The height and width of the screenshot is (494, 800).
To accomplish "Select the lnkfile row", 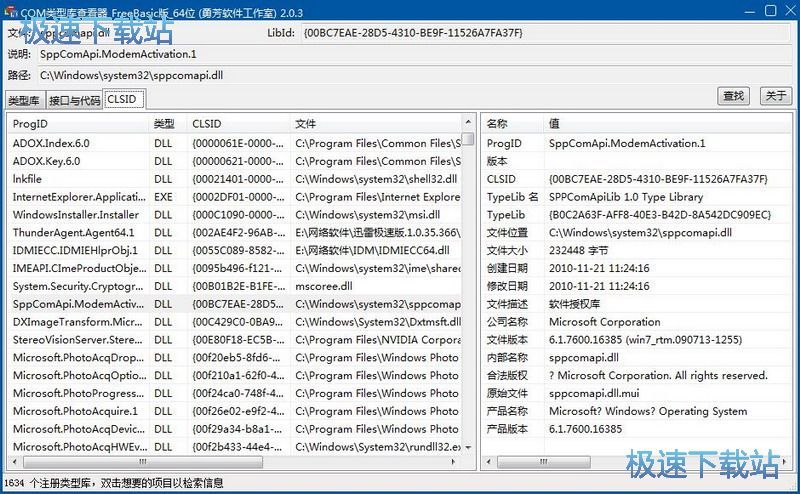I will tap(235, 179).
